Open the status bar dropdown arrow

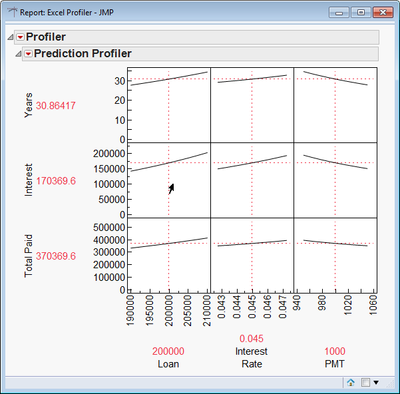(x=376, y=382)
